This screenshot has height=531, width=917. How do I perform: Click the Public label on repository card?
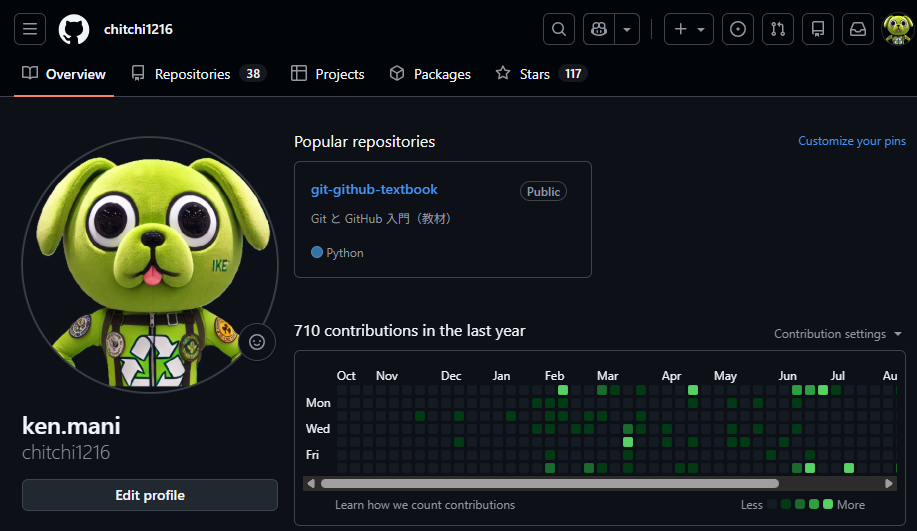pyautogui.click(x=543, y=191)
